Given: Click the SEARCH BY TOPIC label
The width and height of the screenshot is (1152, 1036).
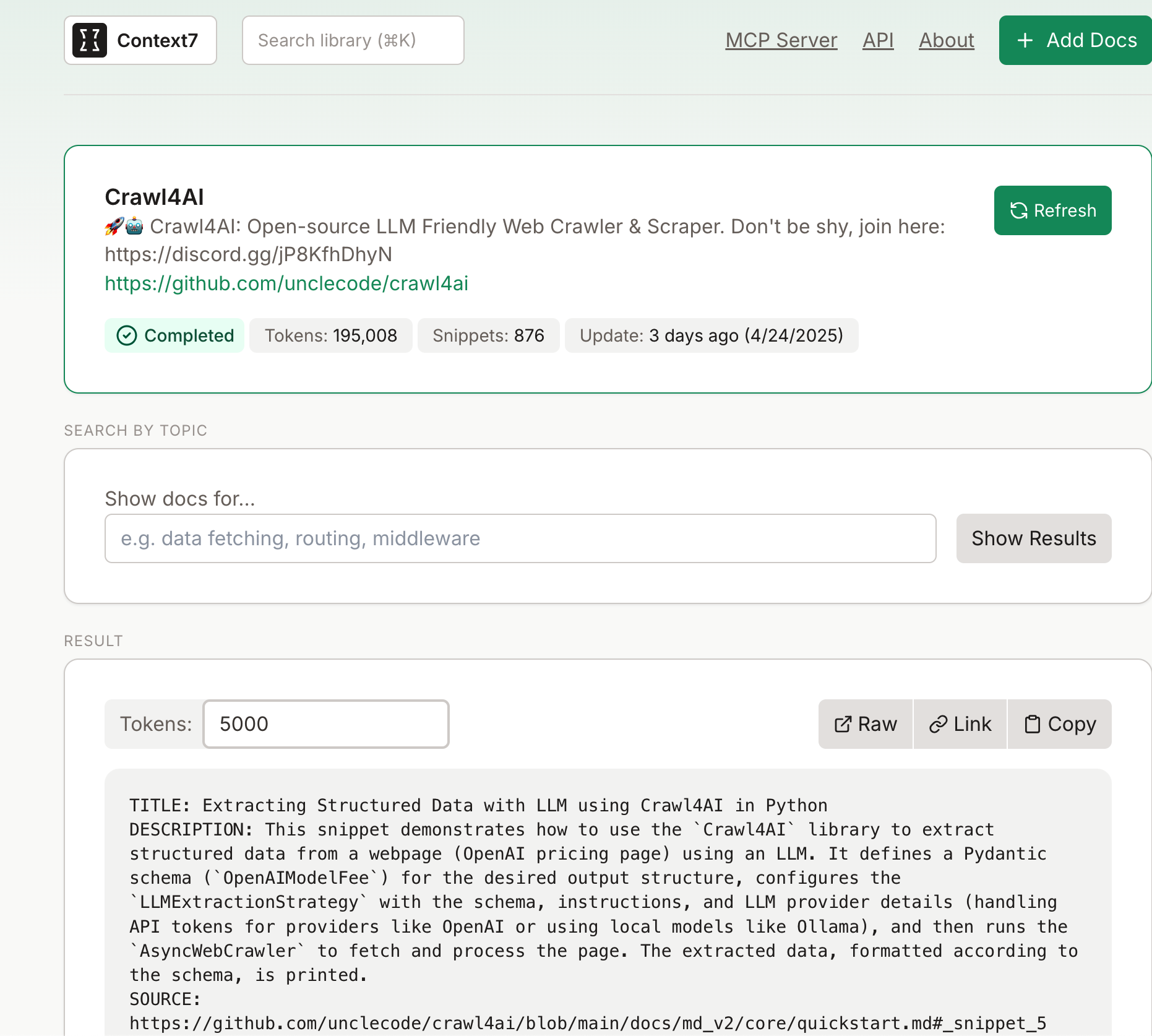Looking at the screenshot, I should (x=135, y=431).
